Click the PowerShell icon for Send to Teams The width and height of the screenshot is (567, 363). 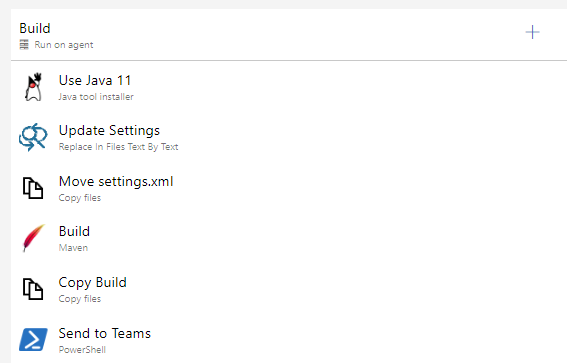point(33,339)
